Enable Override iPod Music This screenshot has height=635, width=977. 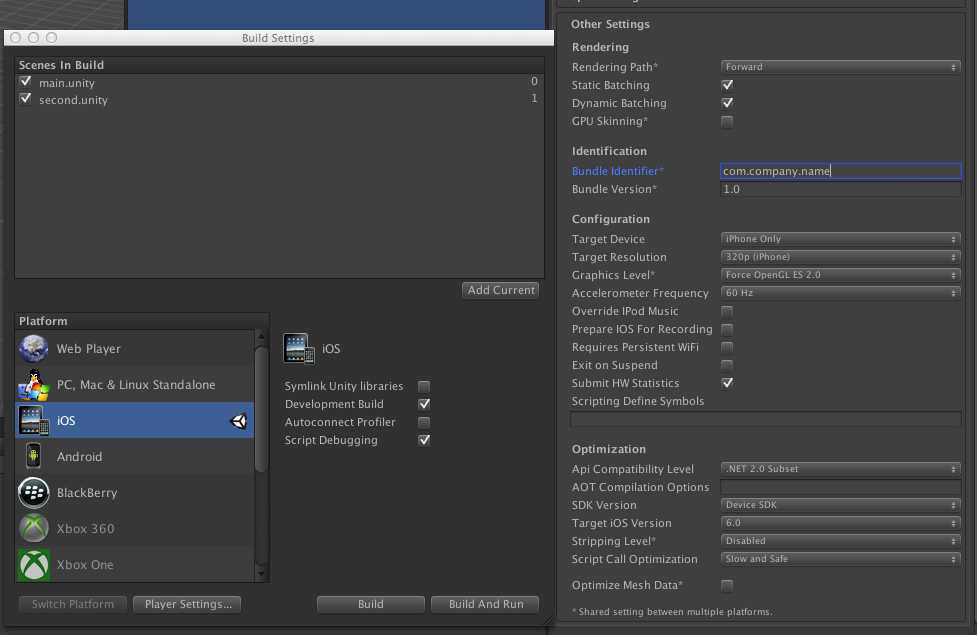[x=727, y=311]
